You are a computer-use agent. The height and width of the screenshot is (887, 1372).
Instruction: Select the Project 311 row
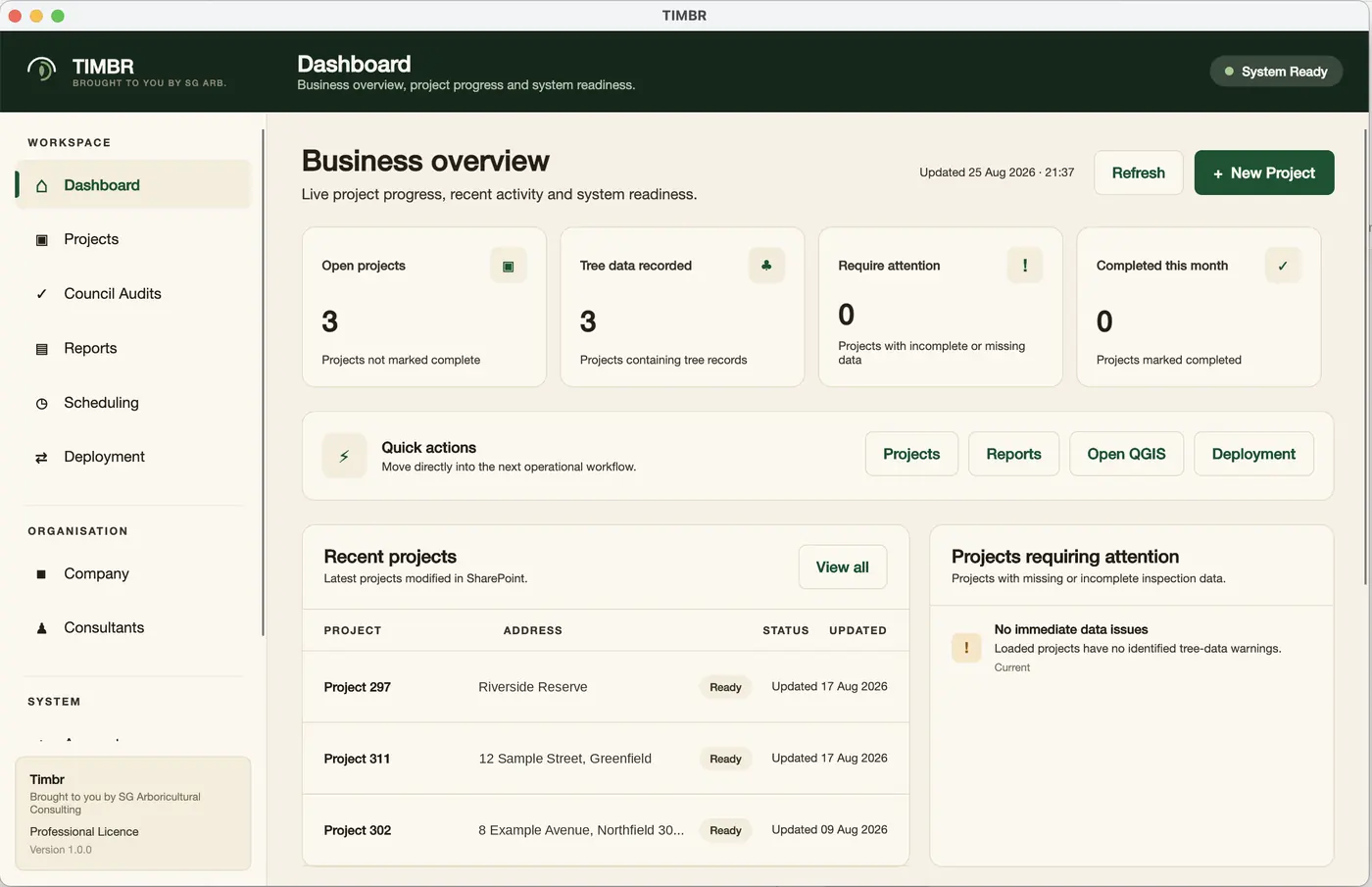(x=606, y=759)
